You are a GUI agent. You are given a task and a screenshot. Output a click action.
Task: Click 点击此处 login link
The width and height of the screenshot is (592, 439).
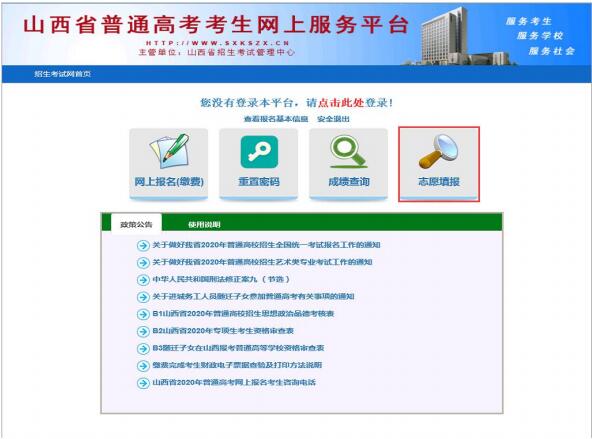click(x=341, y=103)
